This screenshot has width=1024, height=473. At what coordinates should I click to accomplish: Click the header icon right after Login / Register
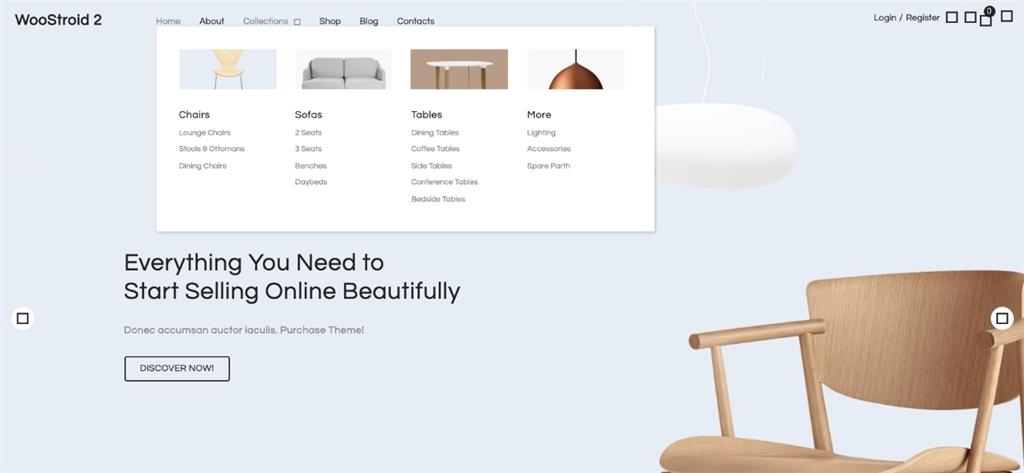click(x=952, y=18)
